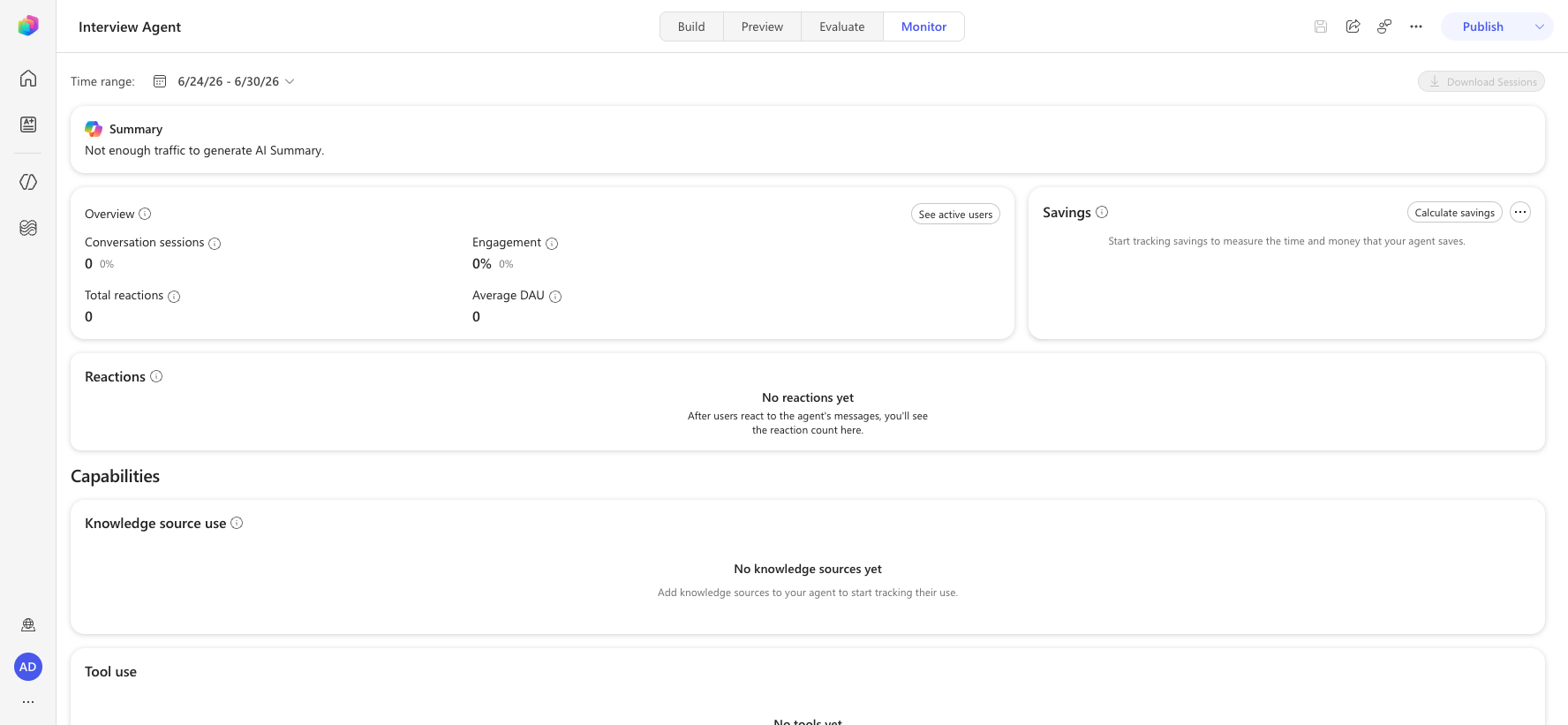Click the Capabilities heading

pyautogui.click(x=115, y=476)
